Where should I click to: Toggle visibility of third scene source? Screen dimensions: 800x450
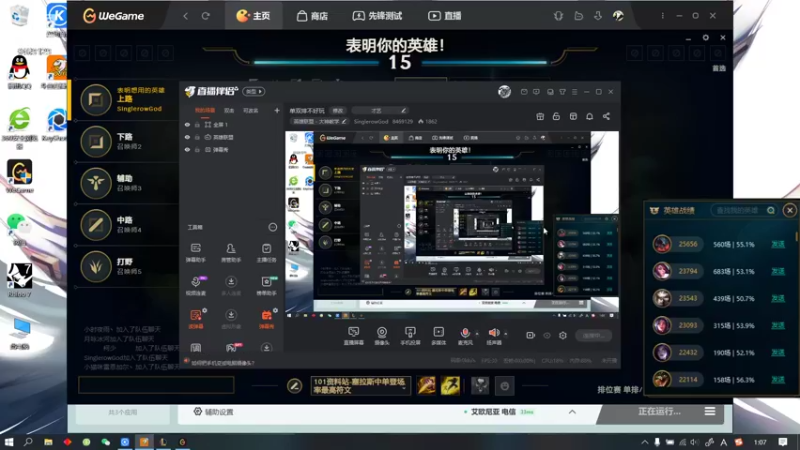[x=187, y=150]
